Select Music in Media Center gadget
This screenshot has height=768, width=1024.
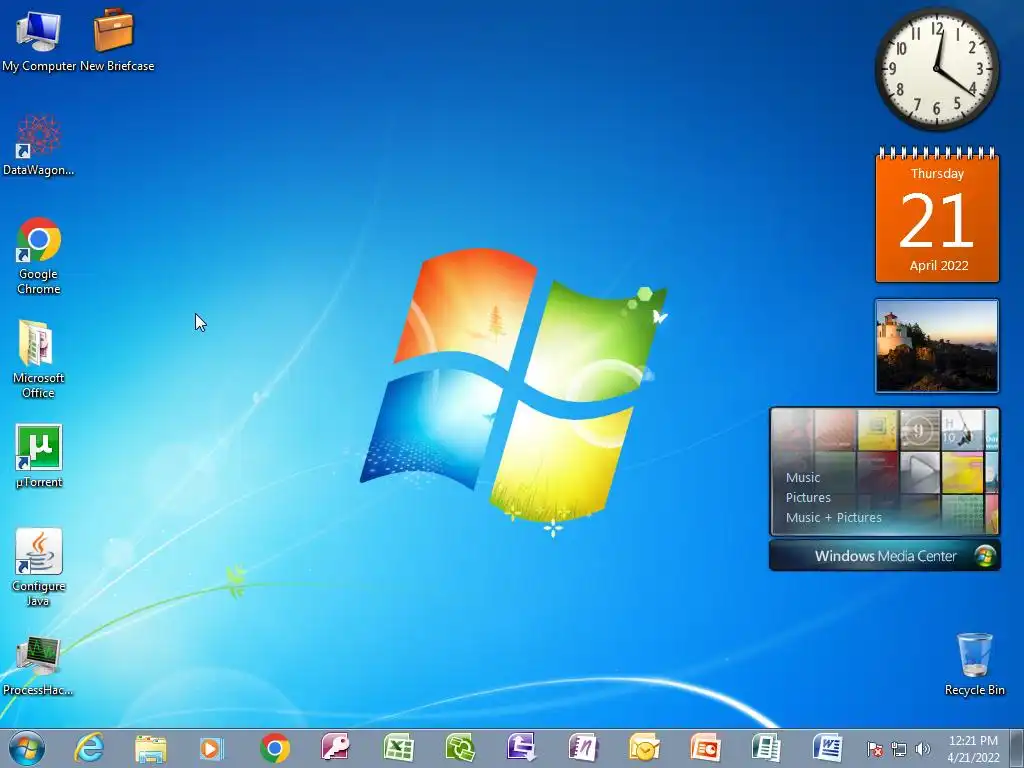(803, 477)
